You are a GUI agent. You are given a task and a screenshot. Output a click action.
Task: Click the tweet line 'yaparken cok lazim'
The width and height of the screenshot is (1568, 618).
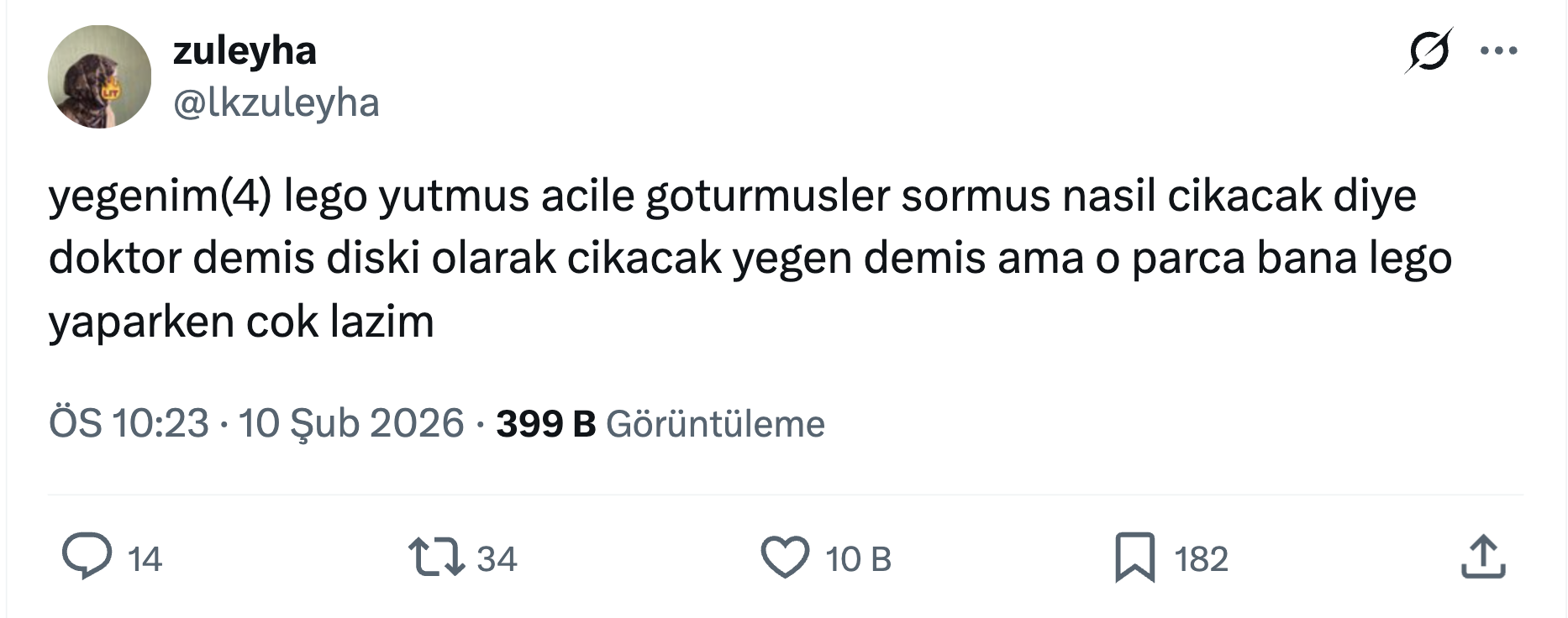241,322
